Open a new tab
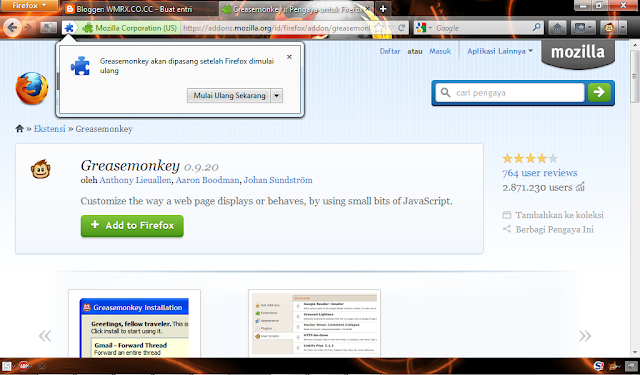 383,9
